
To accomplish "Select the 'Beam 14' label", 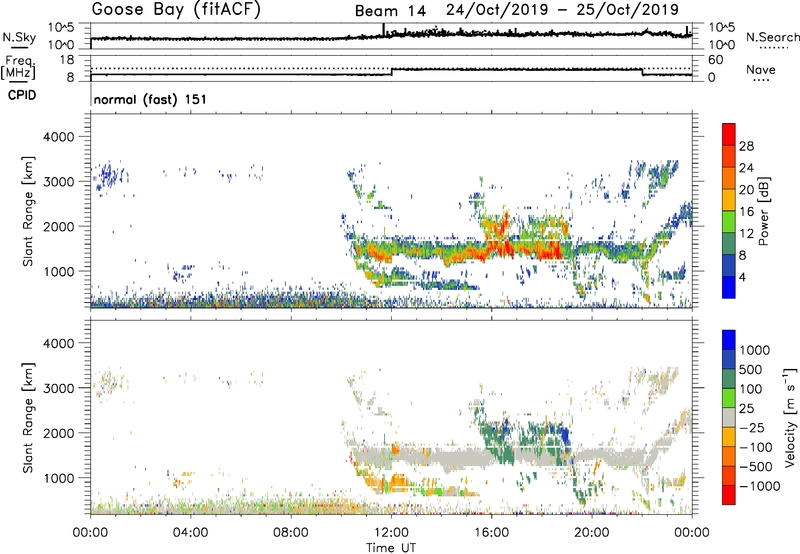I will pos(390,11).
